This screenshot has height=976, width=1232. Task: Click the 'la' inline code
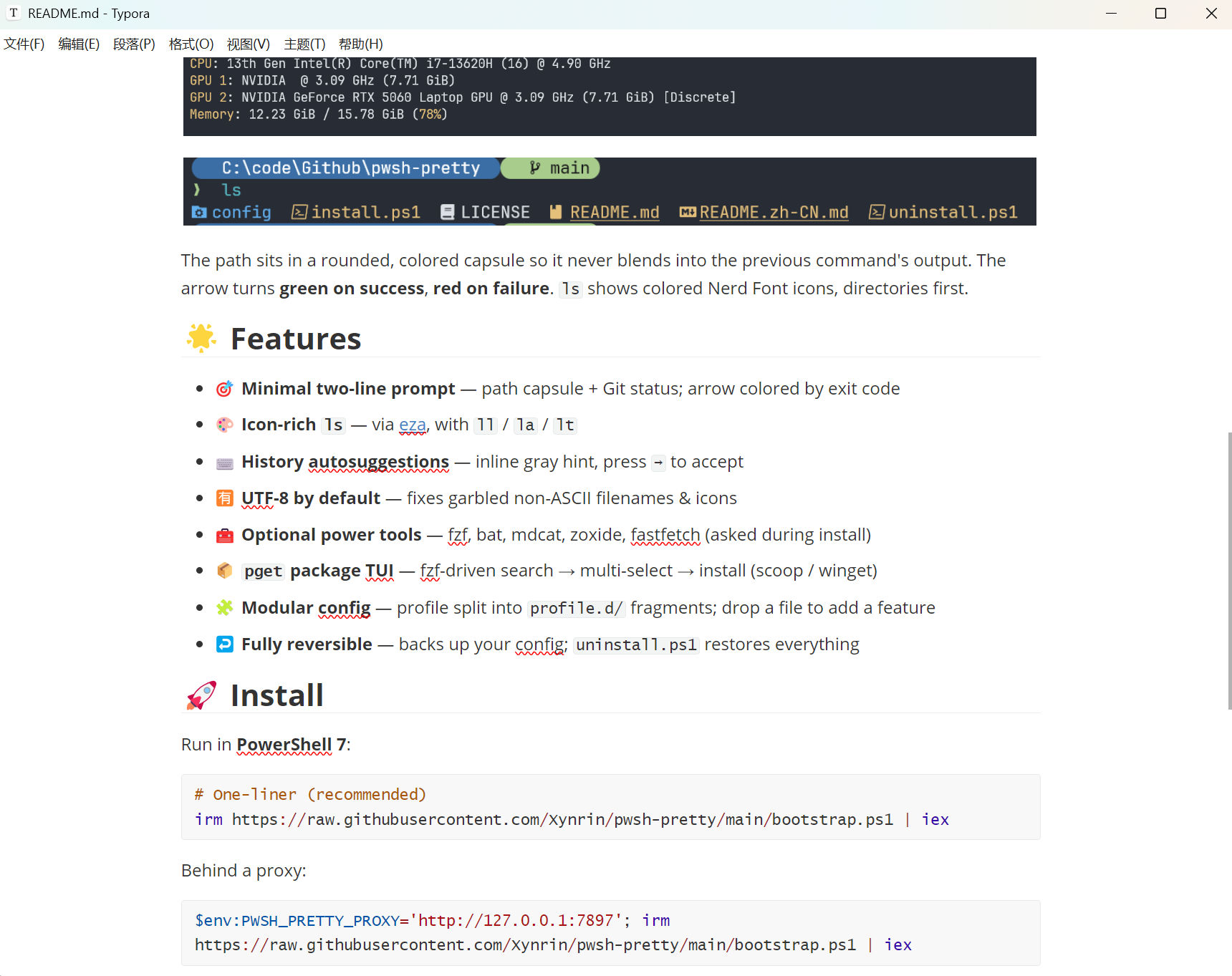(526, 425)
